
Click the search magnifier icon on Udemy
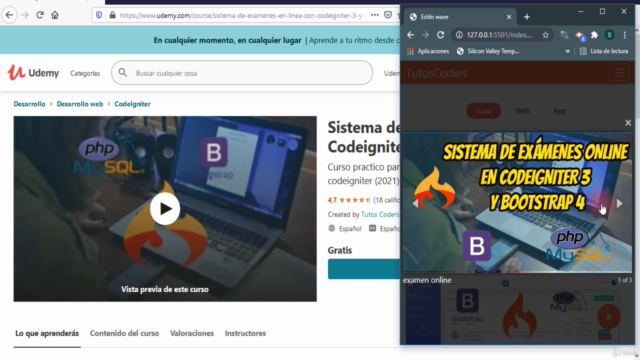click(122, 73)
